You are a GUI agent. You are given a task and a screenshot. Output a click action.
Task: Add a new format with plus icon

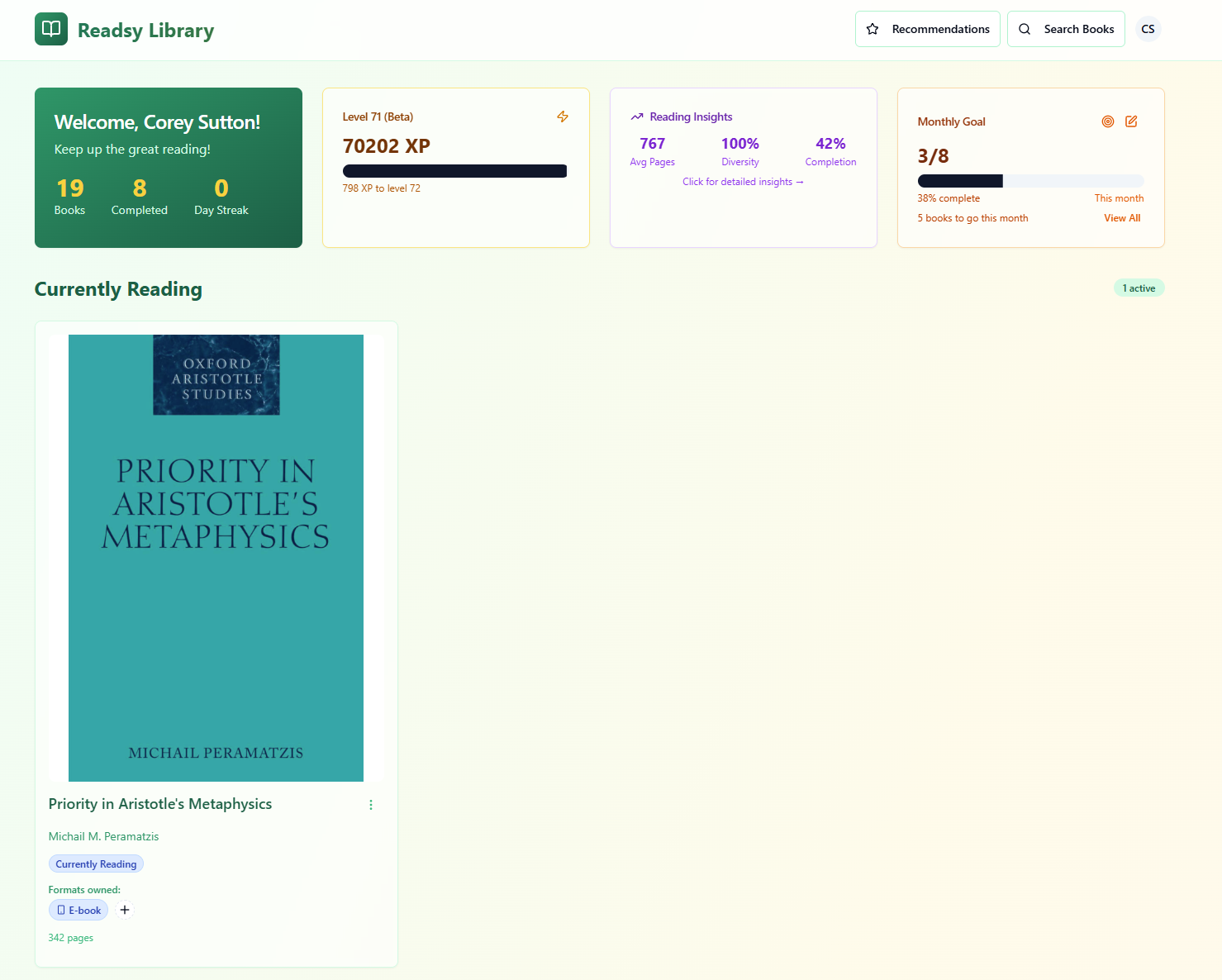click(125, 910)
